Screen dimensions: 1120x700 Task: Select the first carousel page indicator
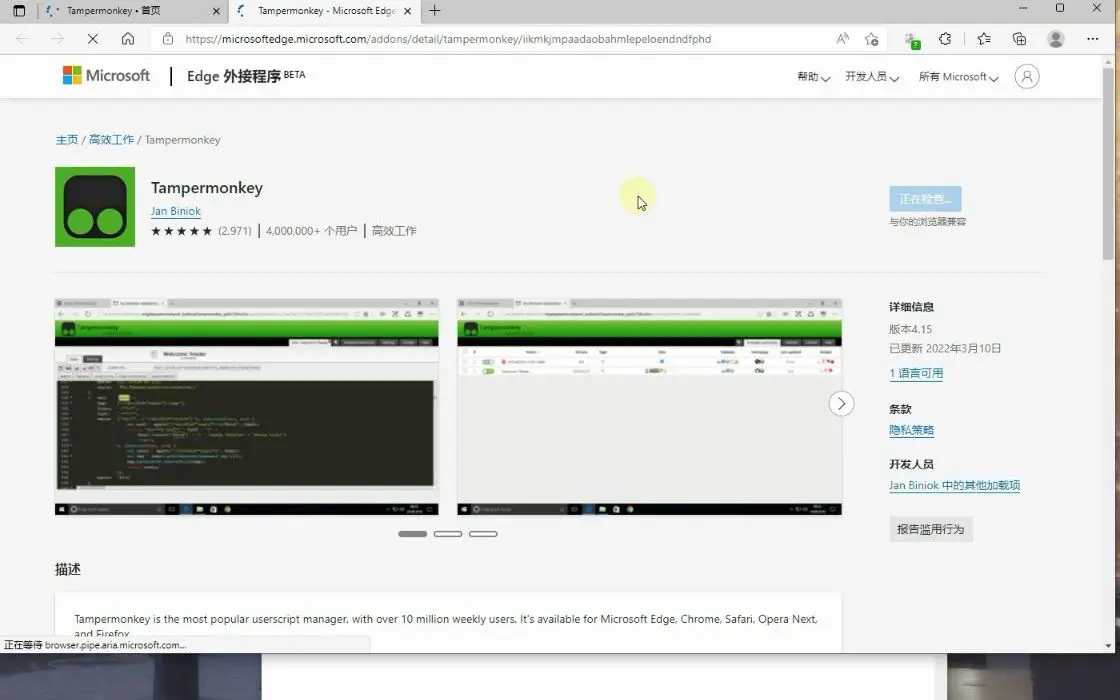pos(412,534)
